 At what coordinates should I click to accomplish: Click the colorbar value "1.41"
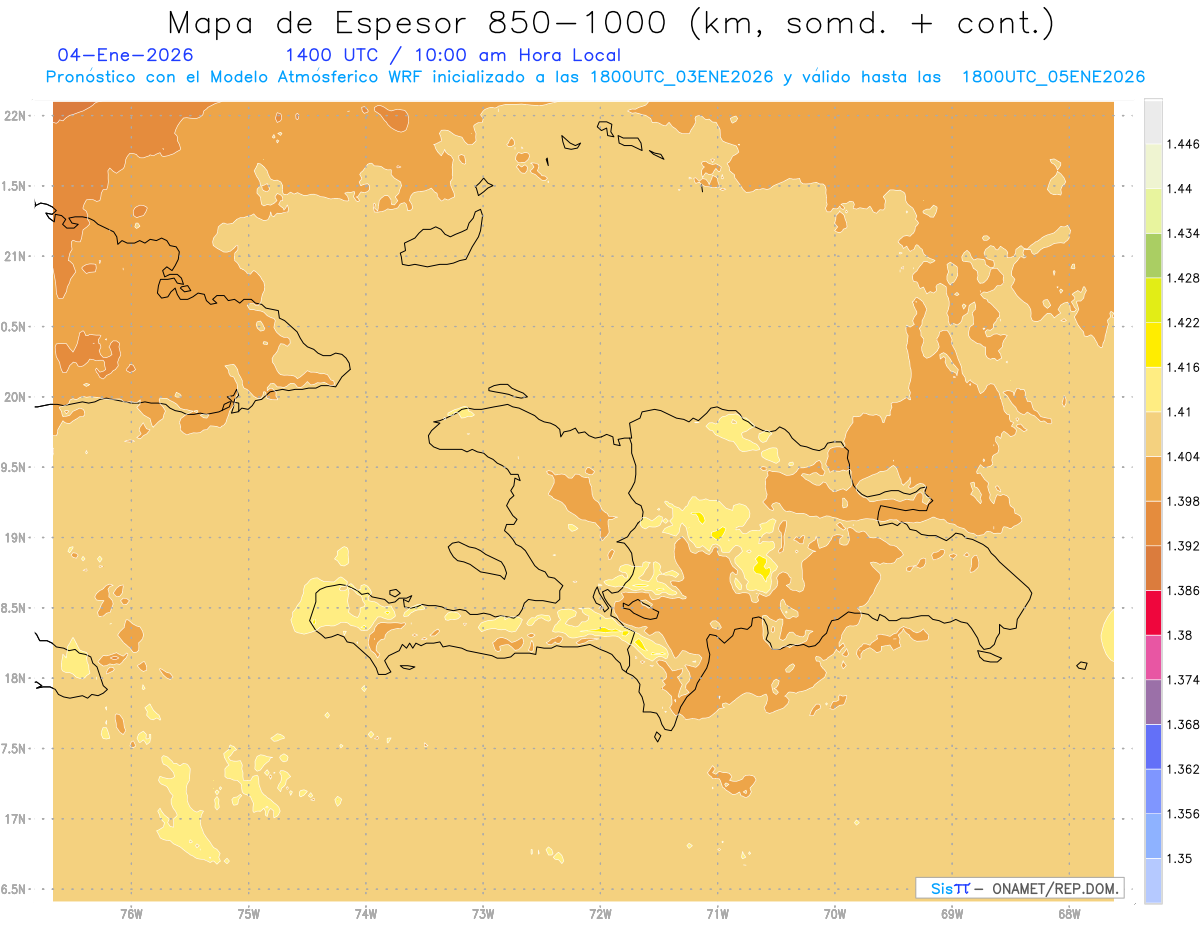pyautogui.click(x=1179, y=412)
